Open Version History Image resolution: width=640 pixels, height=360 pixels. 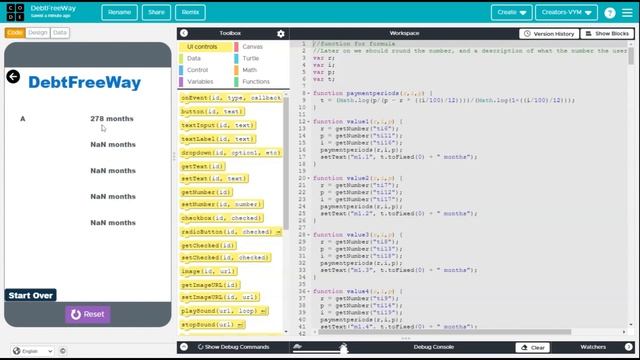tap(549, 33)
